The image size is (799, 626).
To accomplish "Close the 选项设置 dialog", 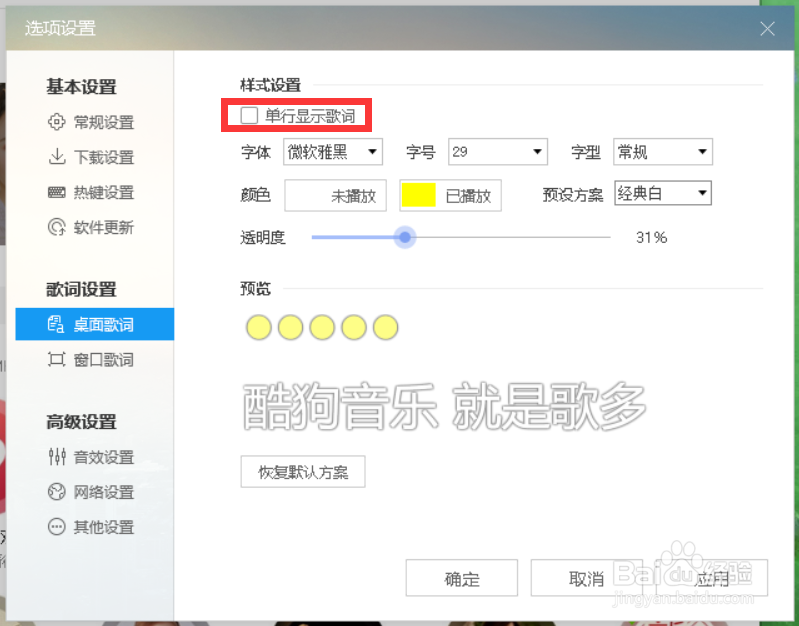I will (767, 29).
